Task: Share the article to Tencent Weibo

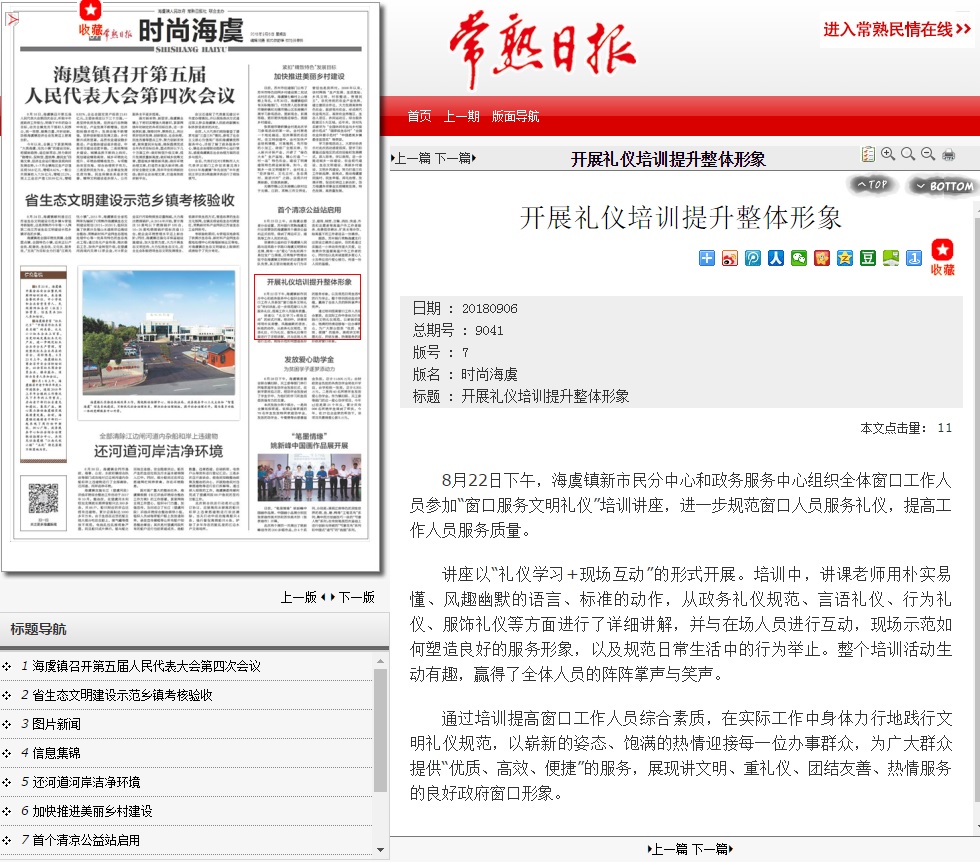Action: tap(752, 258)
